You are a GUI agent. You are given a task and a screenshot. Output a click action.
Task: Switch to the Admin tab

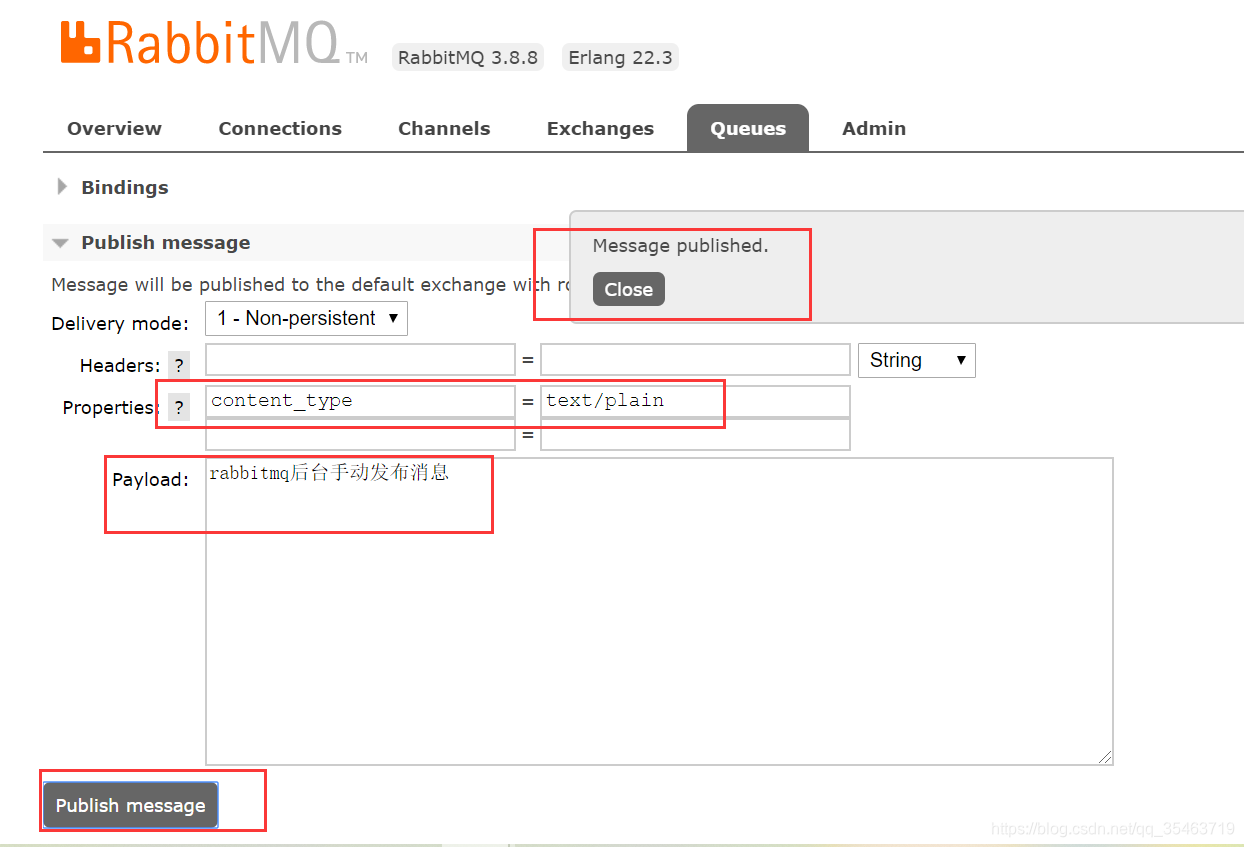click(873, 128)
